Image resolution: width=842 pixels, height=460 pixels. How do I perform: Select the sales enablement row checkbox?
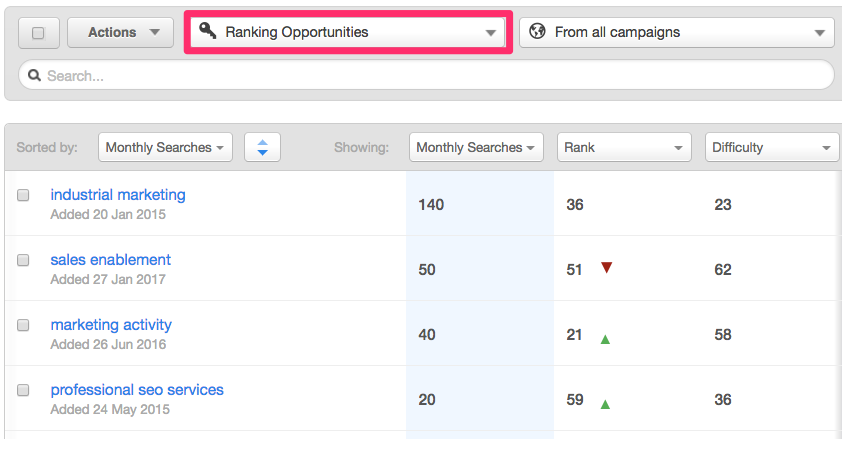[x=23, y=260]
